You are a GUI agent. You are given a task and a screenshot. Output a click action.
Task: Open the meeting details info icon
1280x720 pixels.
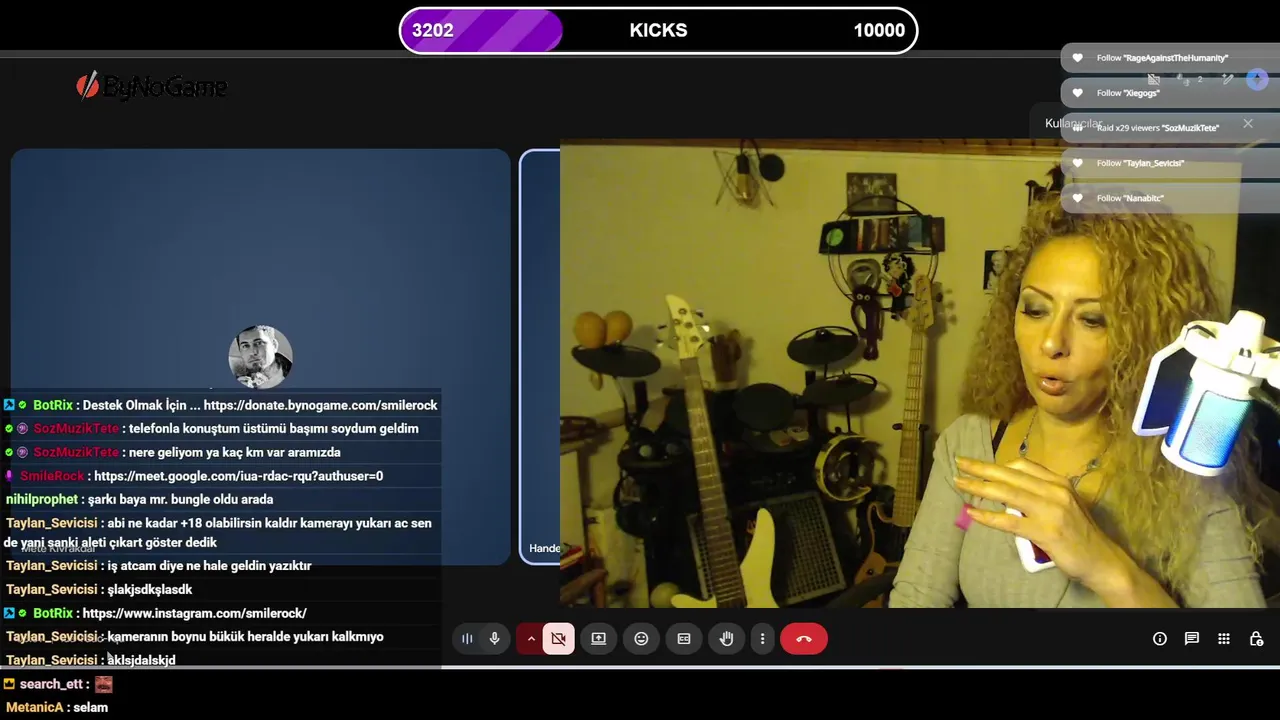coord(1160,639)
